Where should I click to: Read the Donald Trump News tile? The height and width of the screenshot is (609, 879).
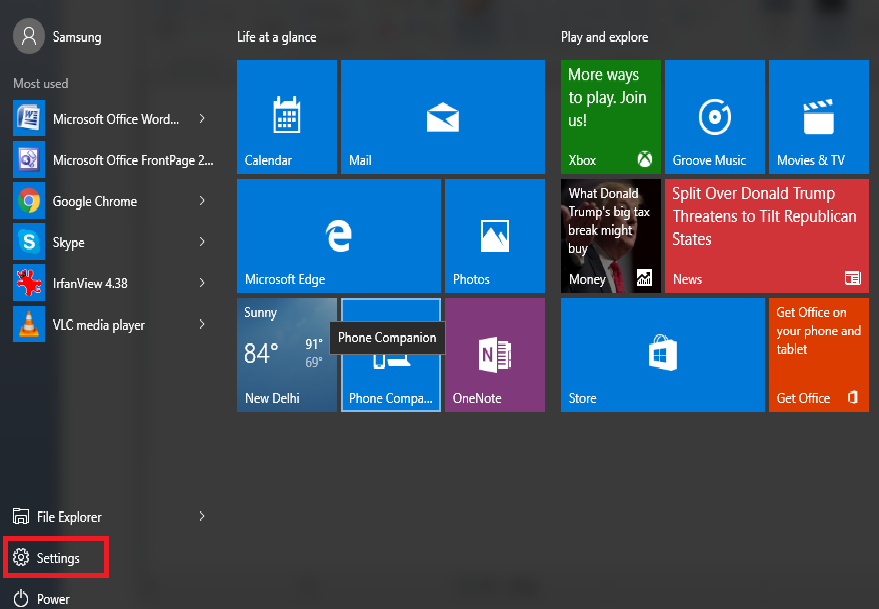[766, 236]
